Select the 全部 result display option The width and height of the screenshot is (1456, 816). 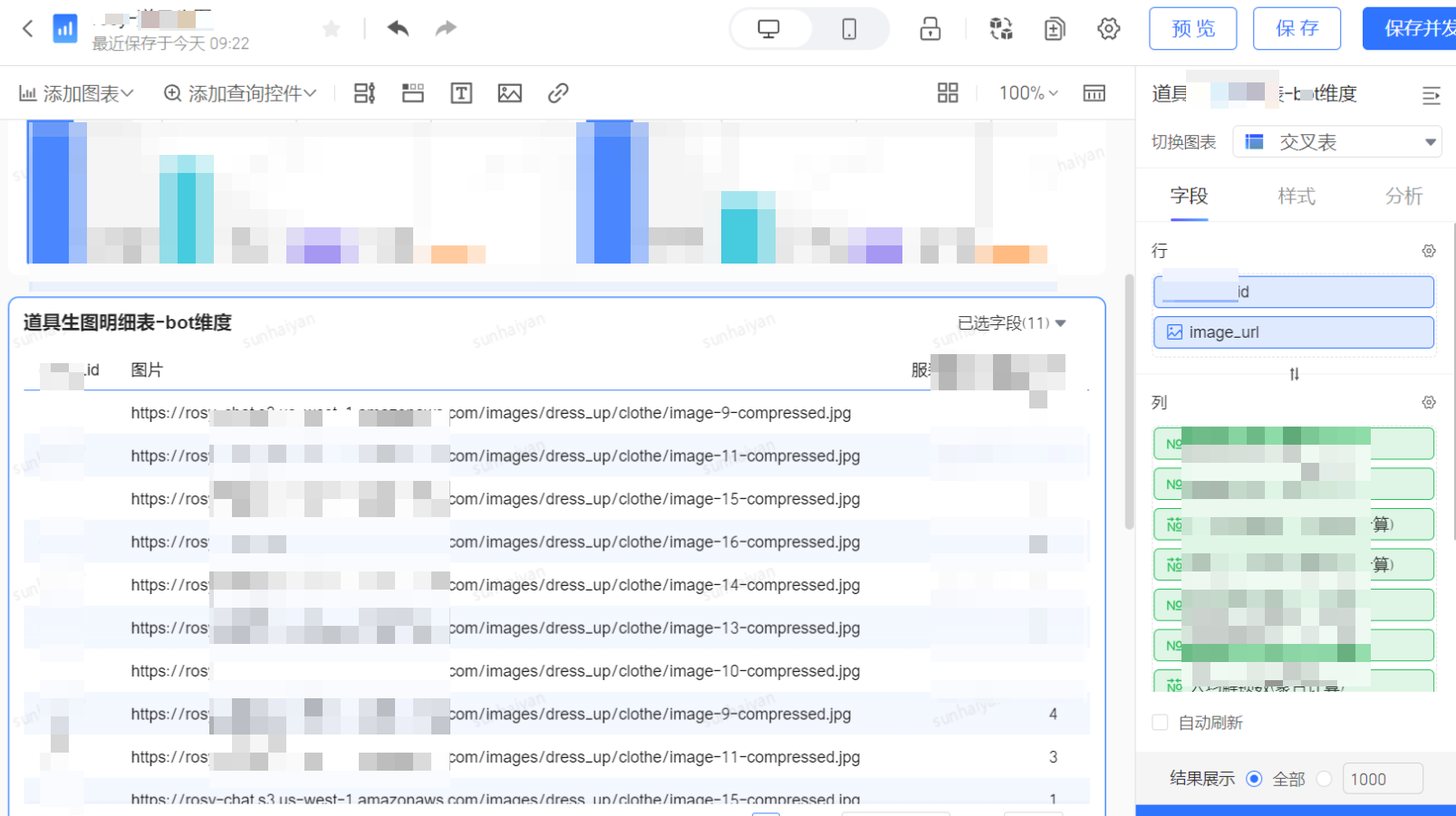1255,779
